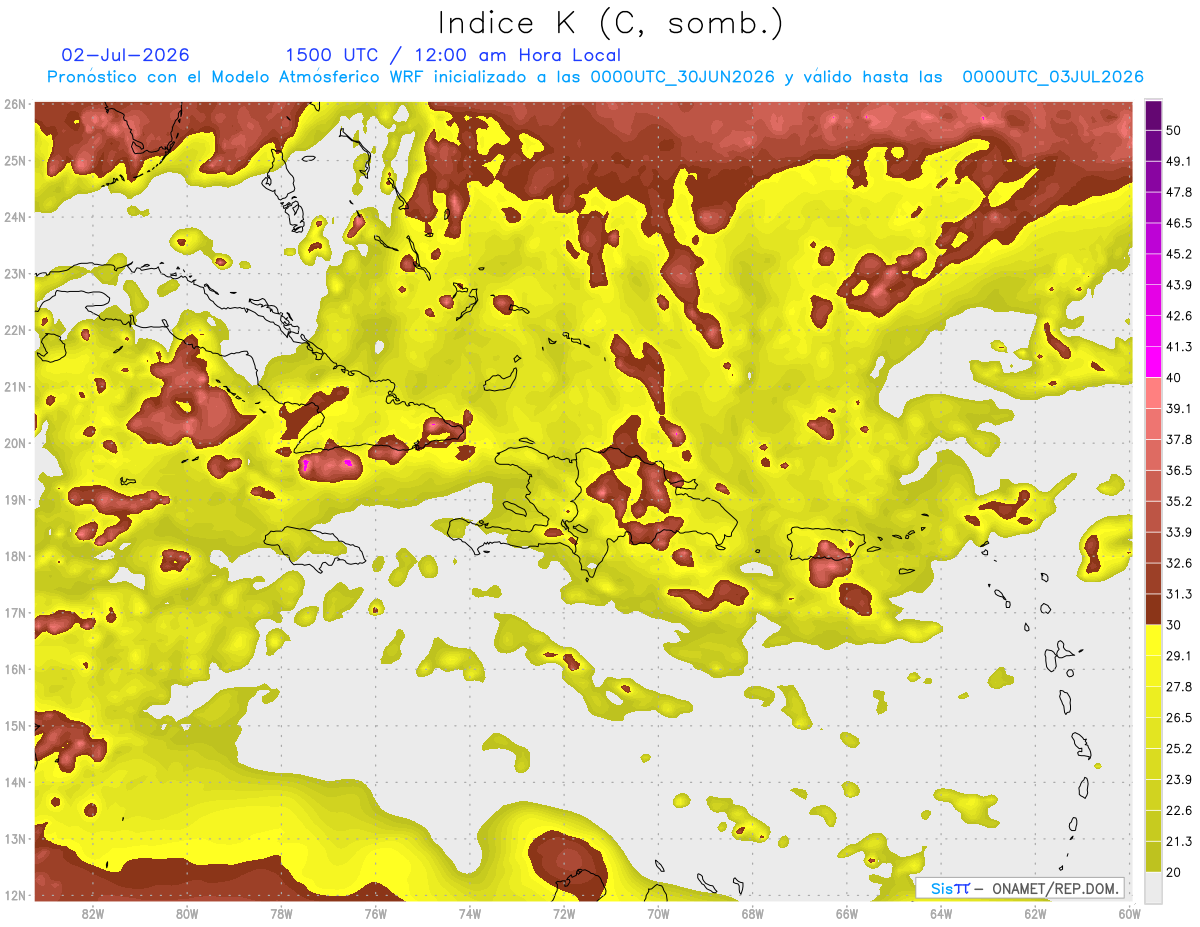The width and height of the screenshot is (1200, 927).
Task: Click the "23.9" colorbar label
Action: (x=1179, y=779)
